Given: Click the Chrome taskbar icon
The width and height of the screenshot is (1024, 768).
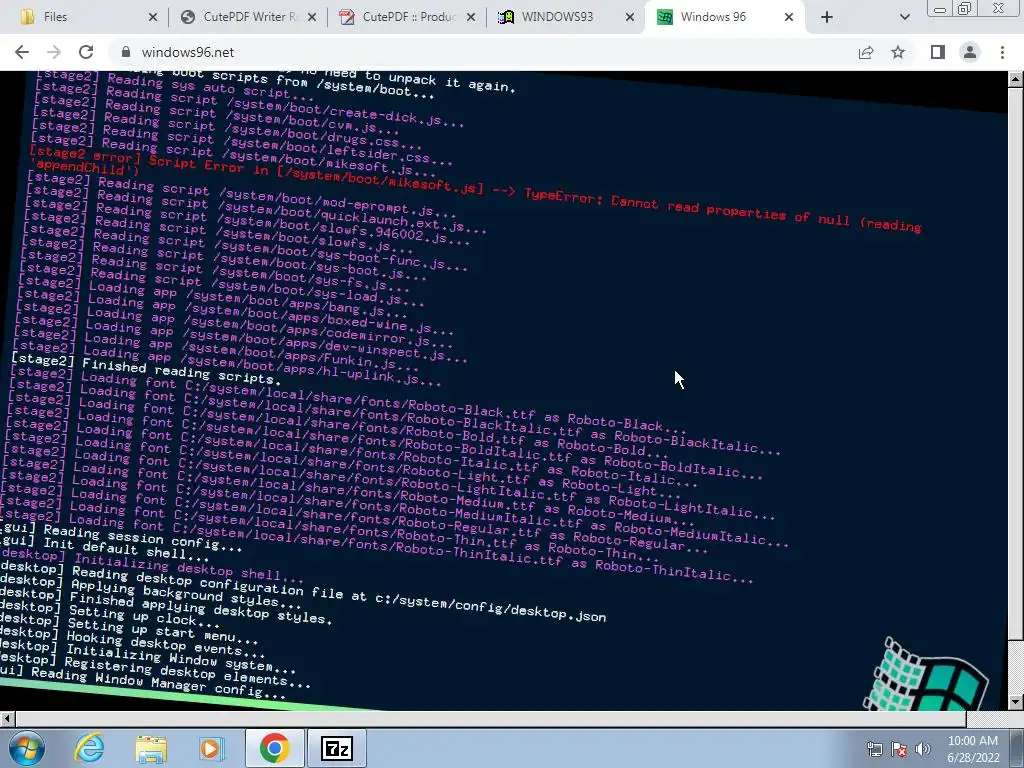Looking at the screenshot, I should (x=274, y=748).
